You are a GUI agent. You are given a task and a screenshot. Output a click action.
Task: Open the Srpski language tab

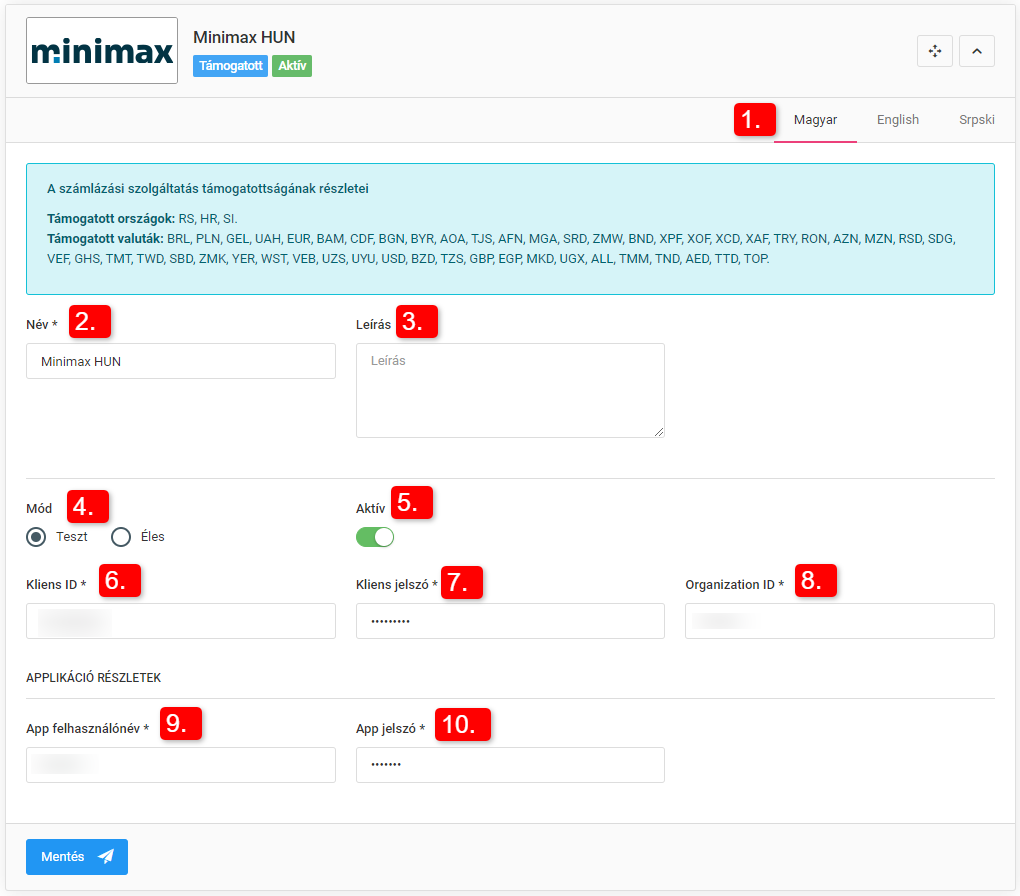point(975,120)
